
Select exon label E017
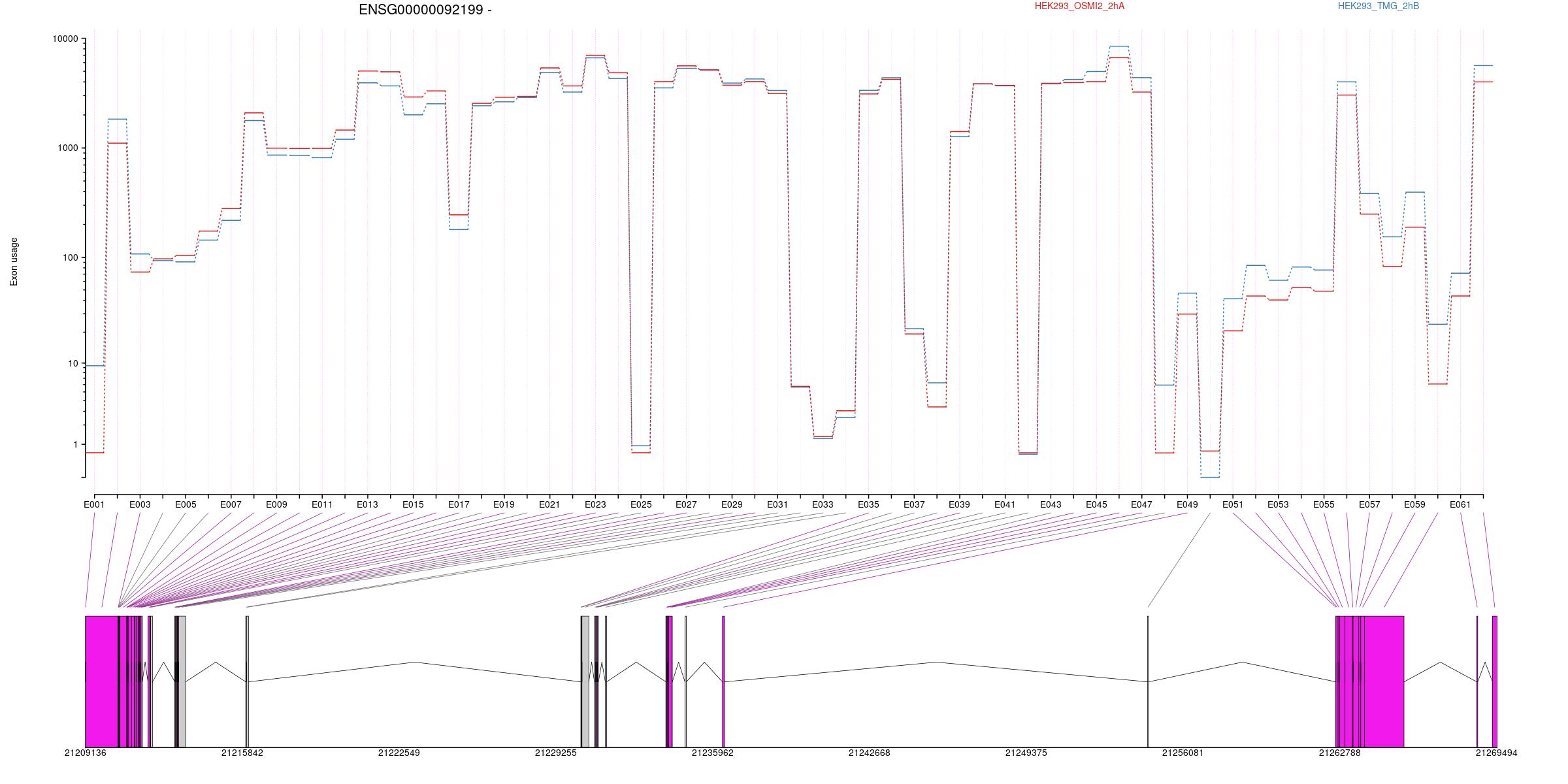tap(459, 504)
